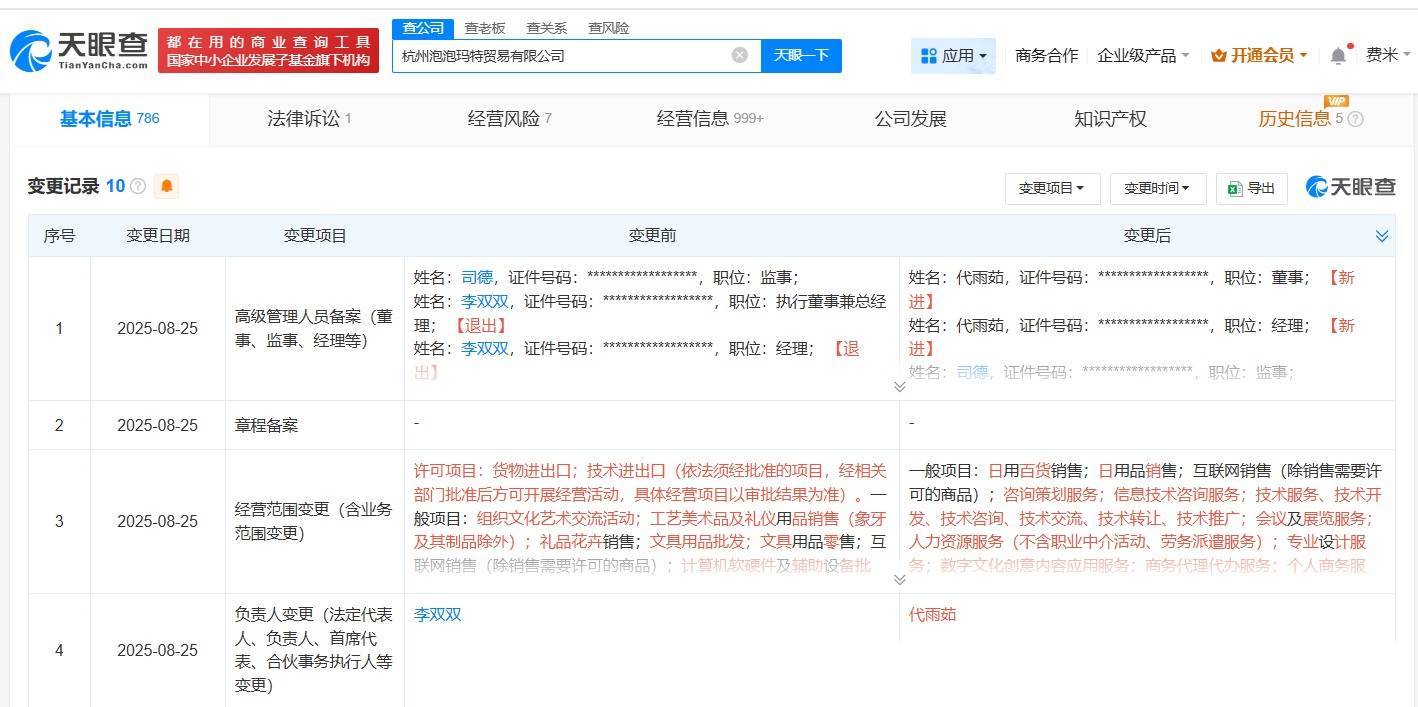Expand row 1 truncated personnel details
The width and height of the screenshot is (1418, 707).
coord(899,387)
